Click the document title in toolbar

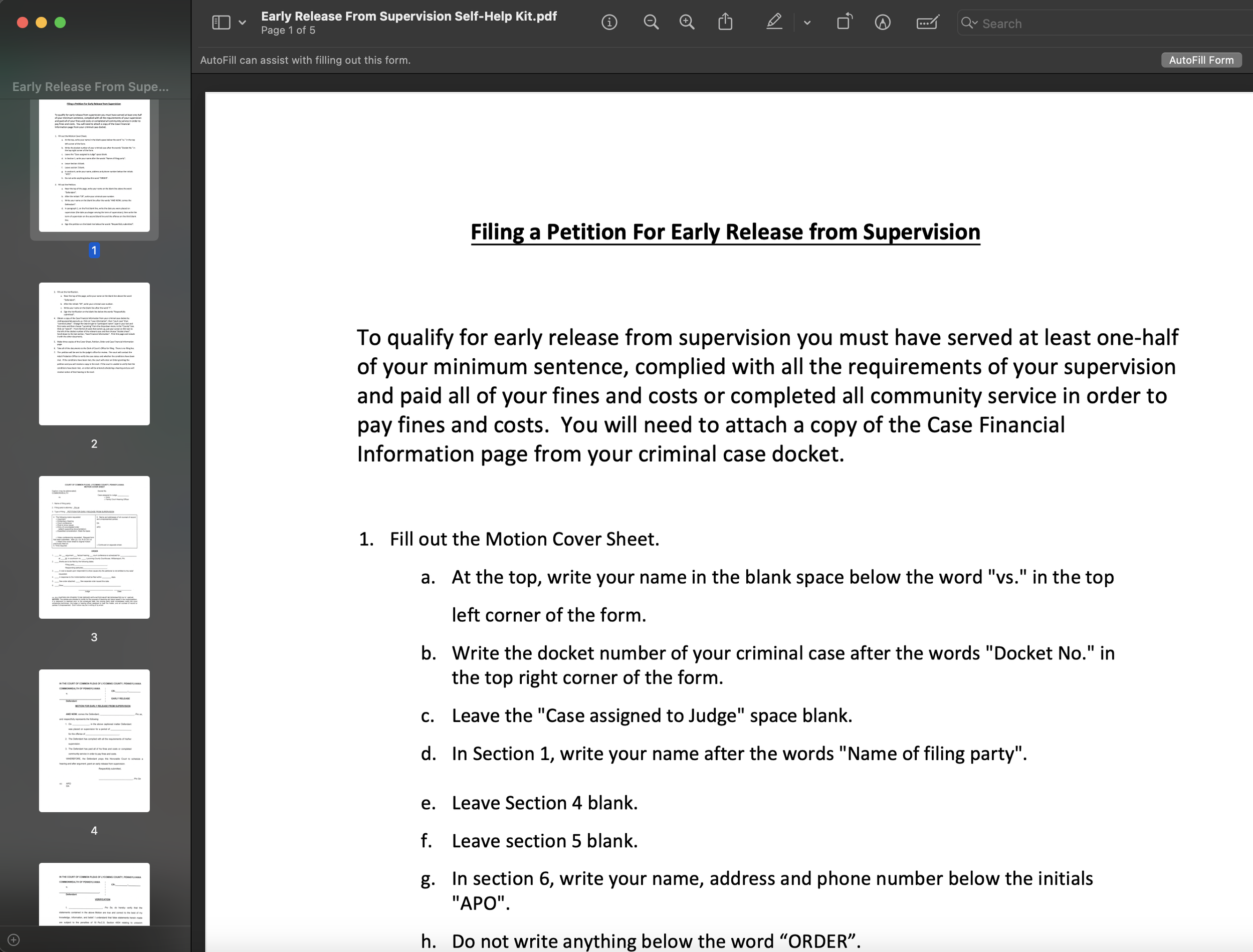point(408,17)
